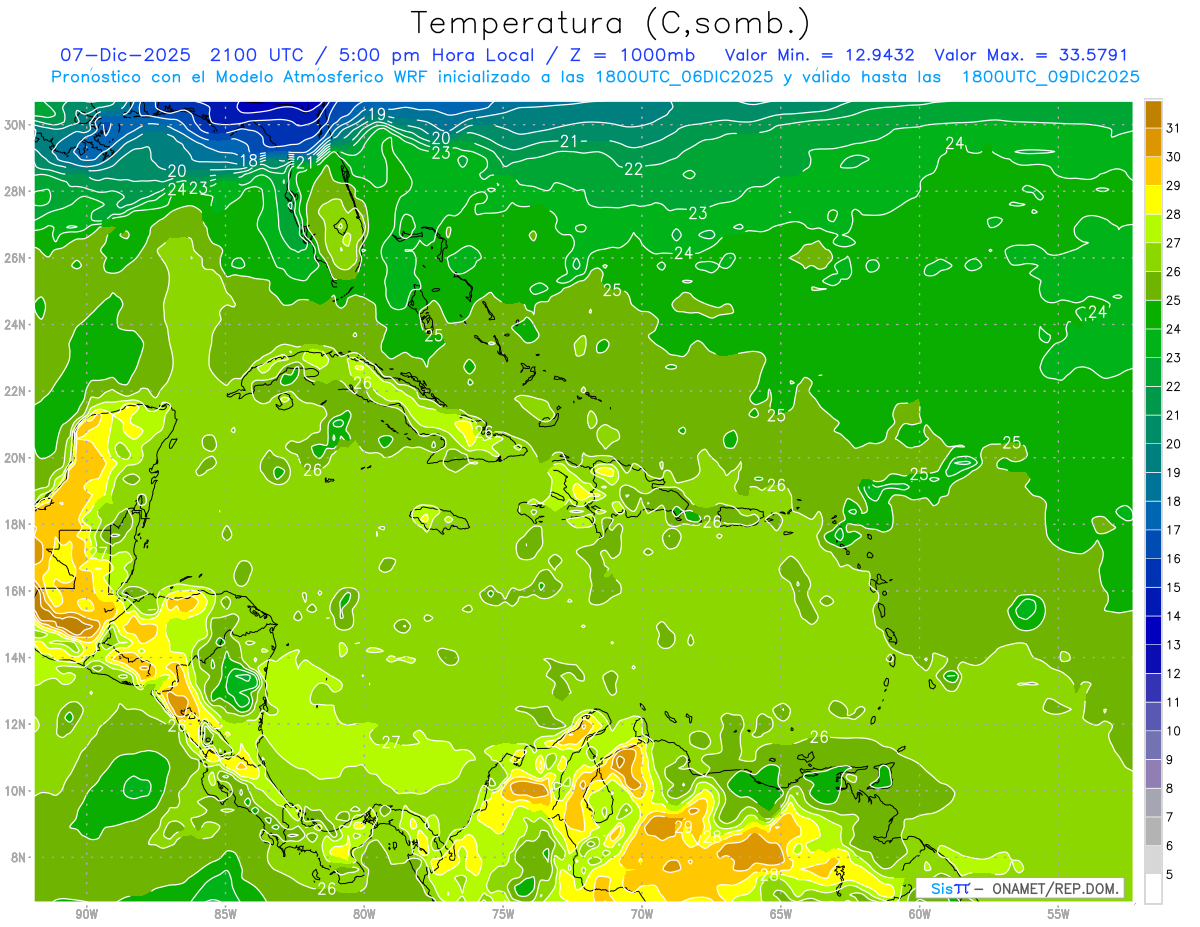The image size is (1200, 927).
Task: Click the 'Valor Min. = 12.9432' readout
Action: [x=820, y=55]
